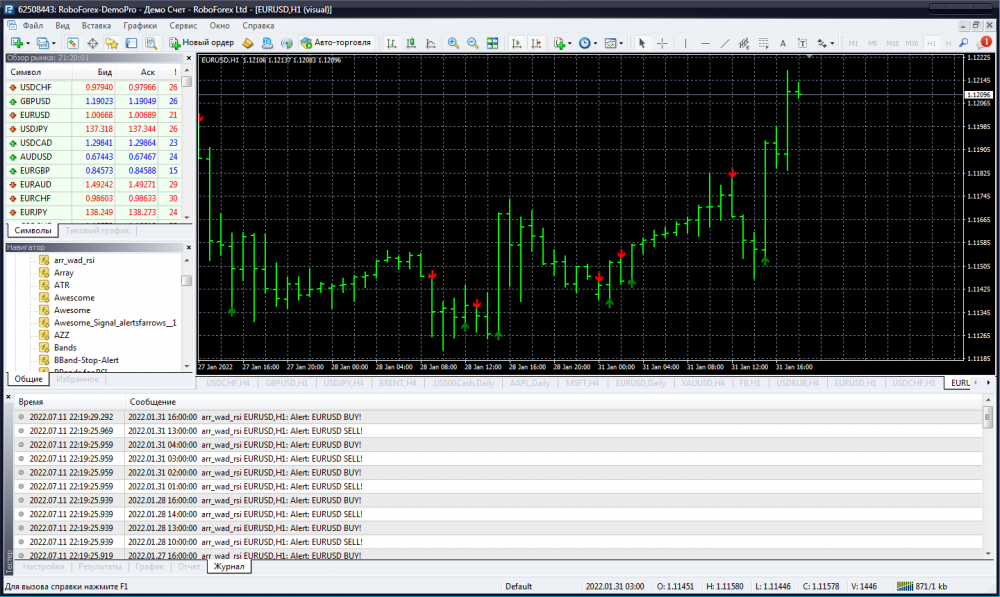Open the Файл menu
This screenshot has height=597, width=1000.
point(33,26)
